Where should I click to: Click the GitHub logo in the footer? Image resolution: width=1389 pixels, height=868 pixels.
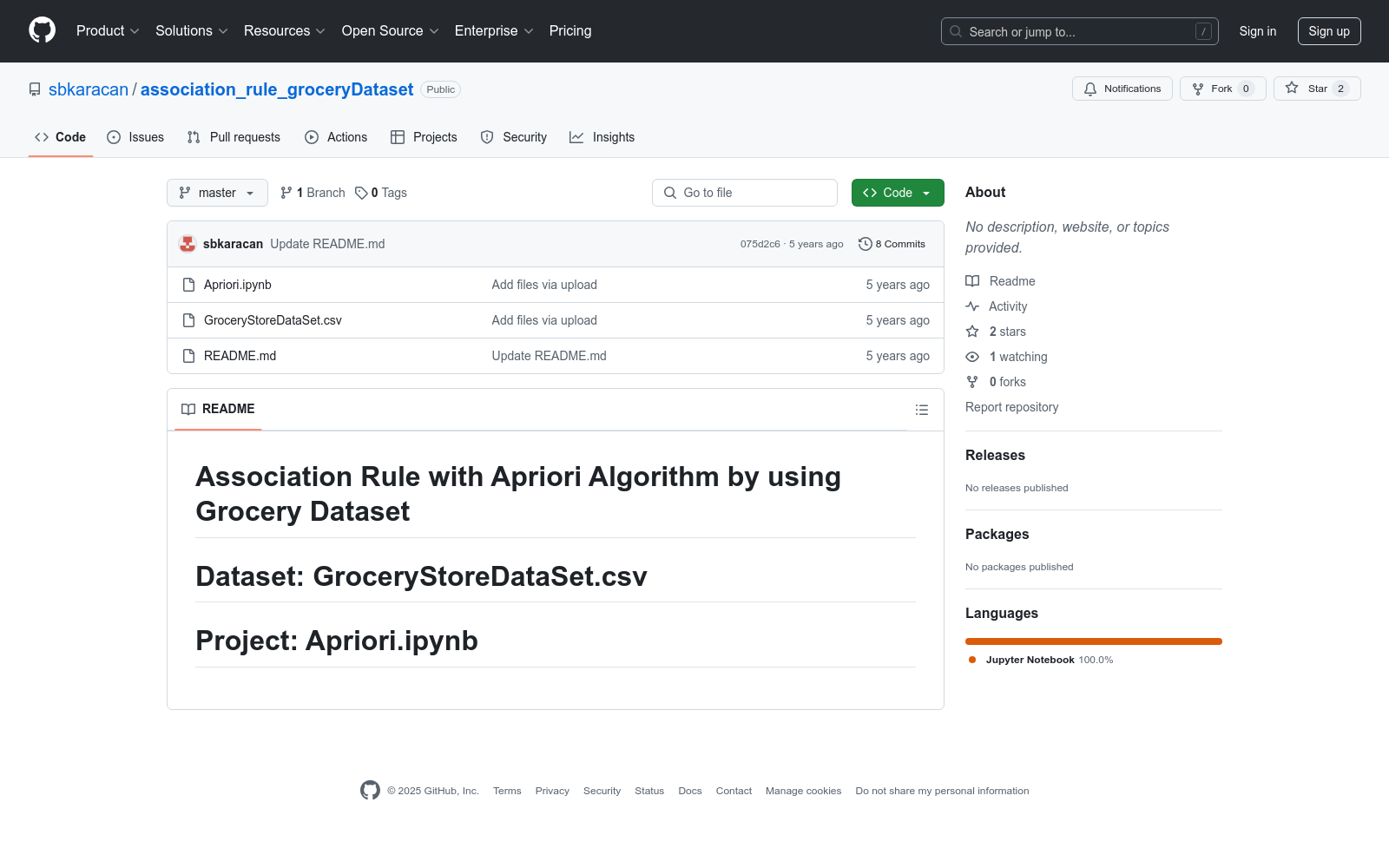pos(370,790)
